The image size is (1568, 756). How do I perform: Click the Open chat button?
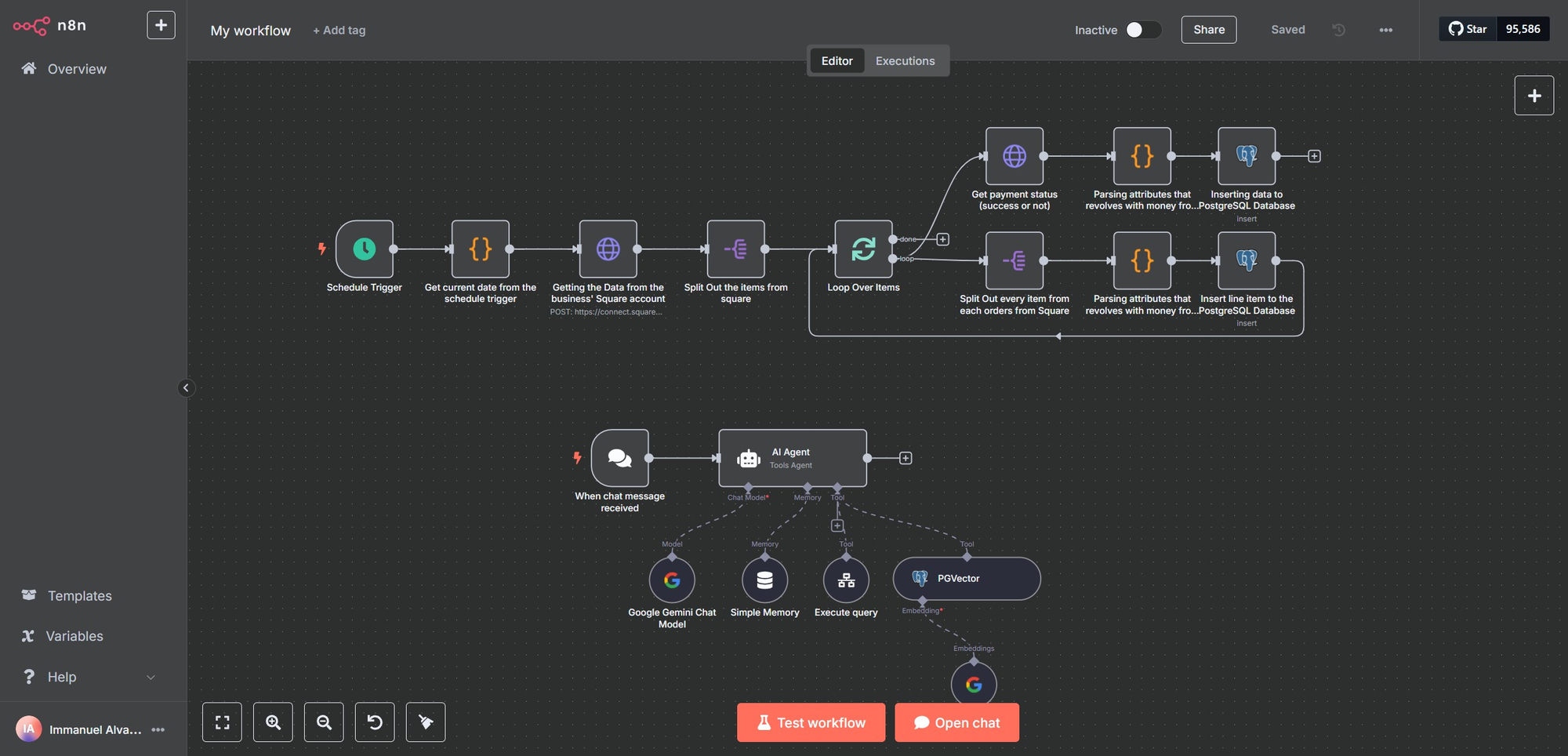tap(956, 722)
